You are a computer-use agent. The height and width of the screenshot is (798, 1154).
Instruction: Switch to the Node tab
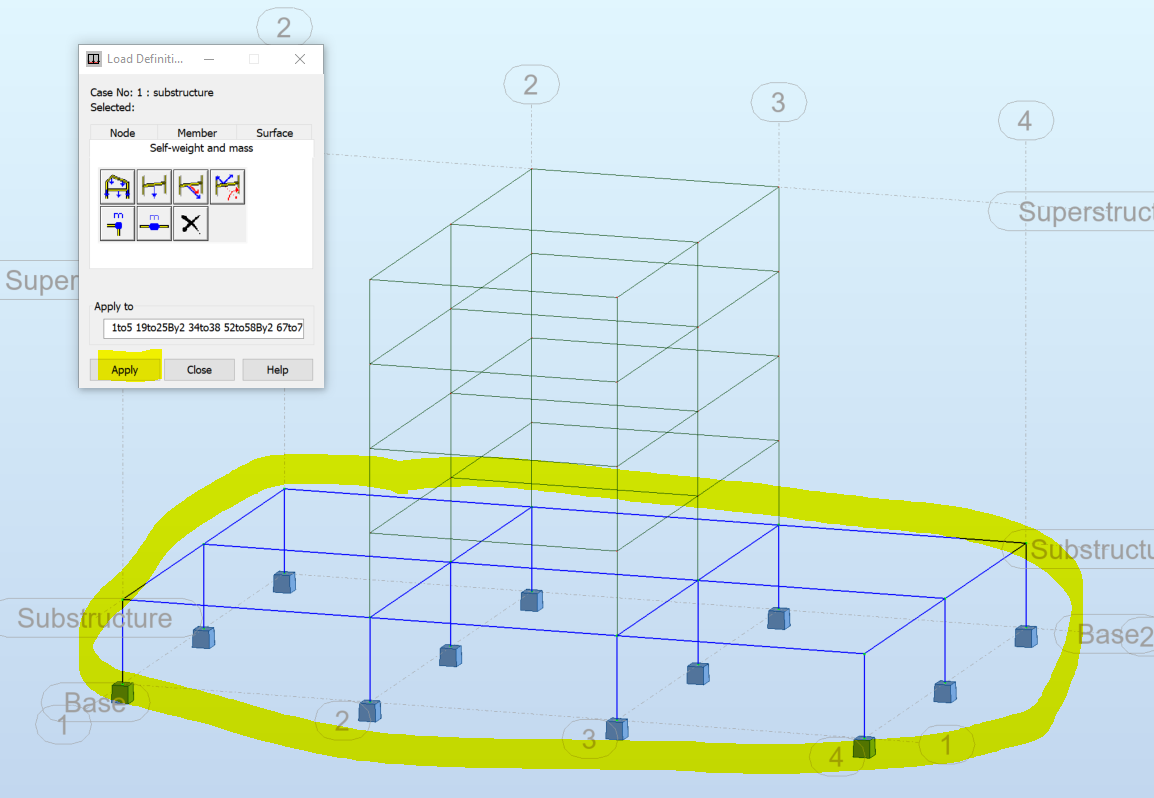click(122, 132)
